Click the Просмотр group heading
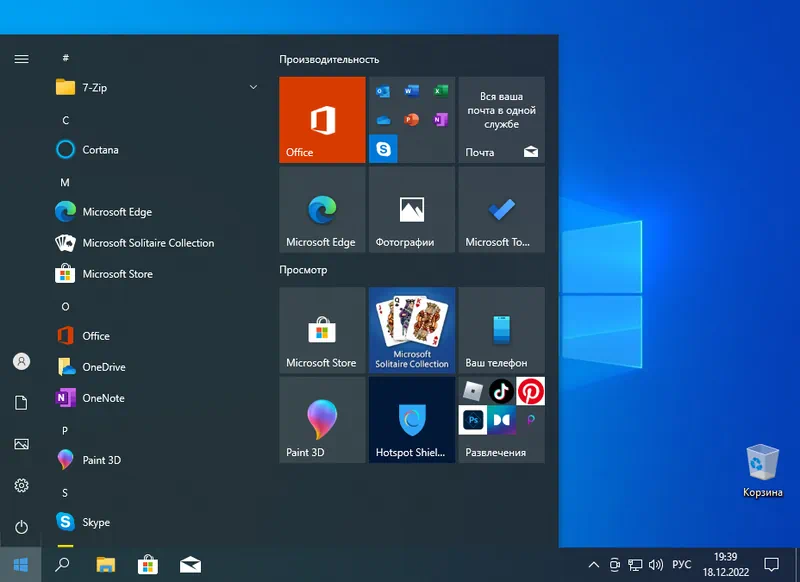800x582 pixels. point(303,270)
